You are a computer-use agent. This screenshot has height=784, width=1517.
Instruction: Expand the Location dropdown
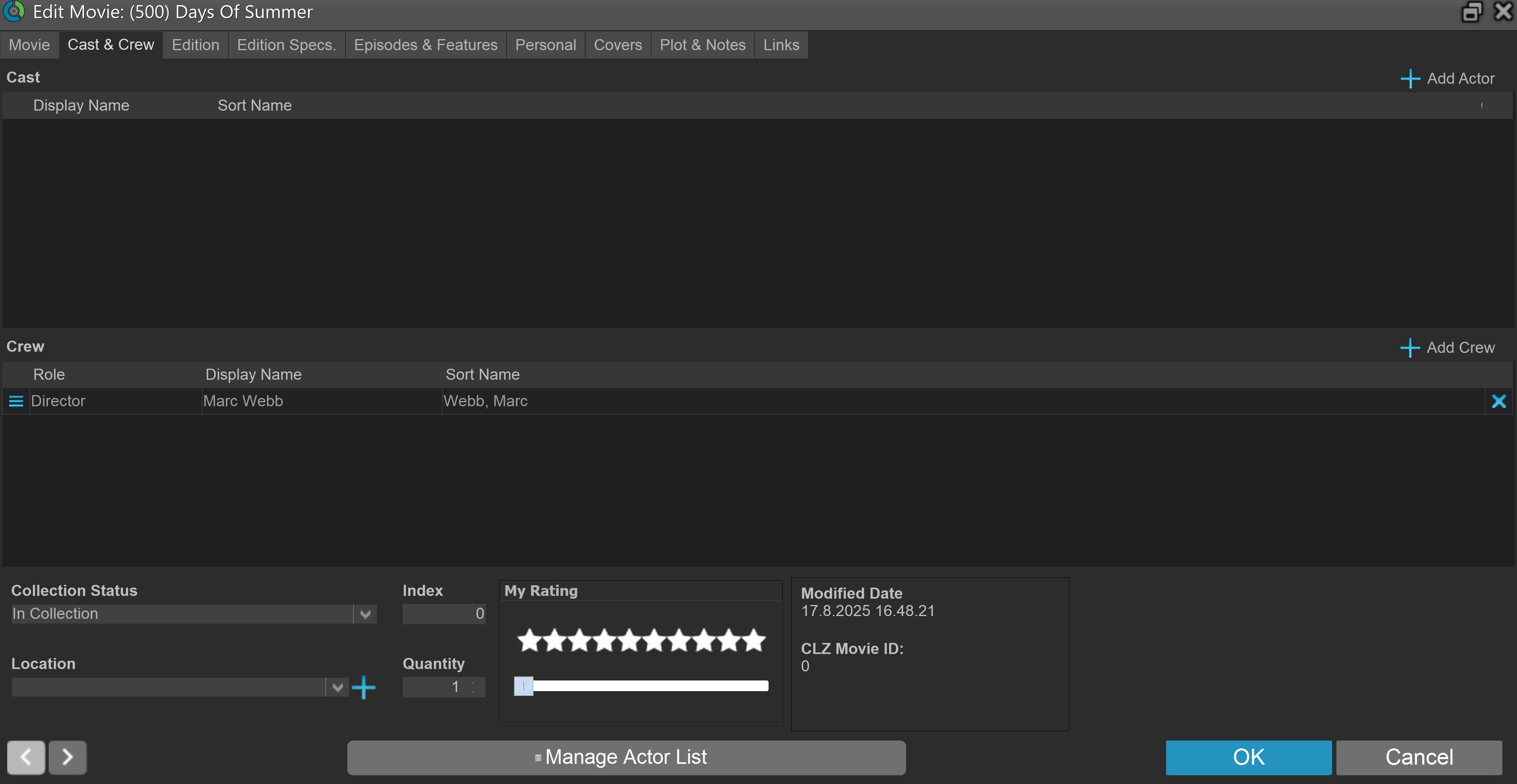pyautogui.click(x=337, y=687)
